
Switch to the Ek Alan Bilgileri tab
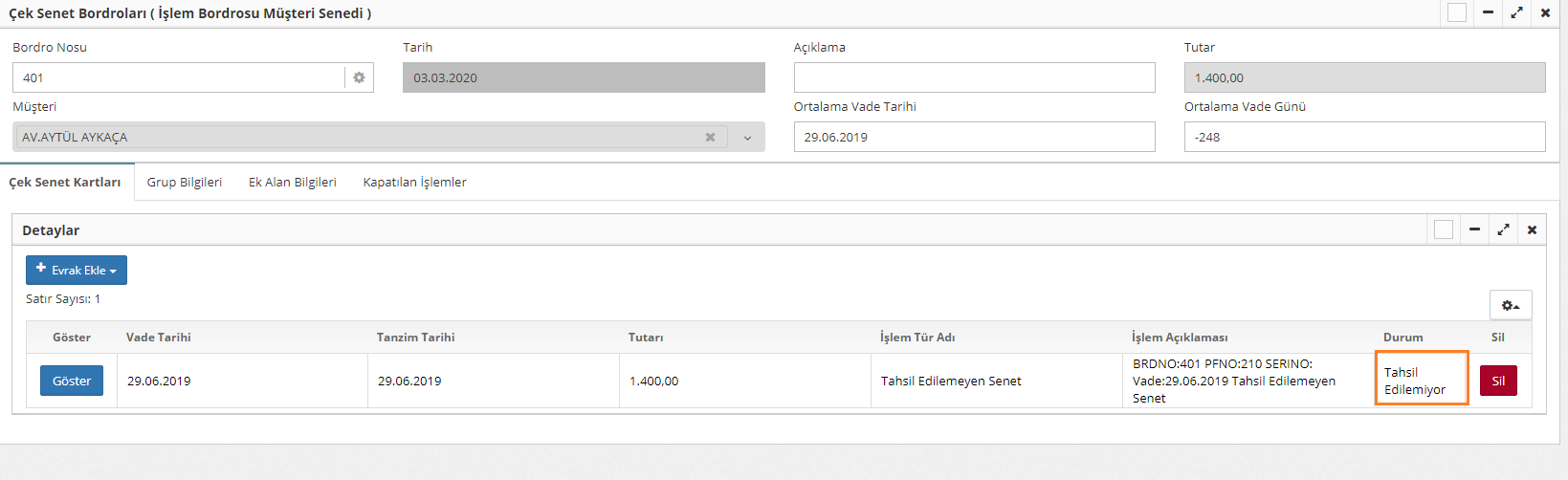click(x=293, y=182)
